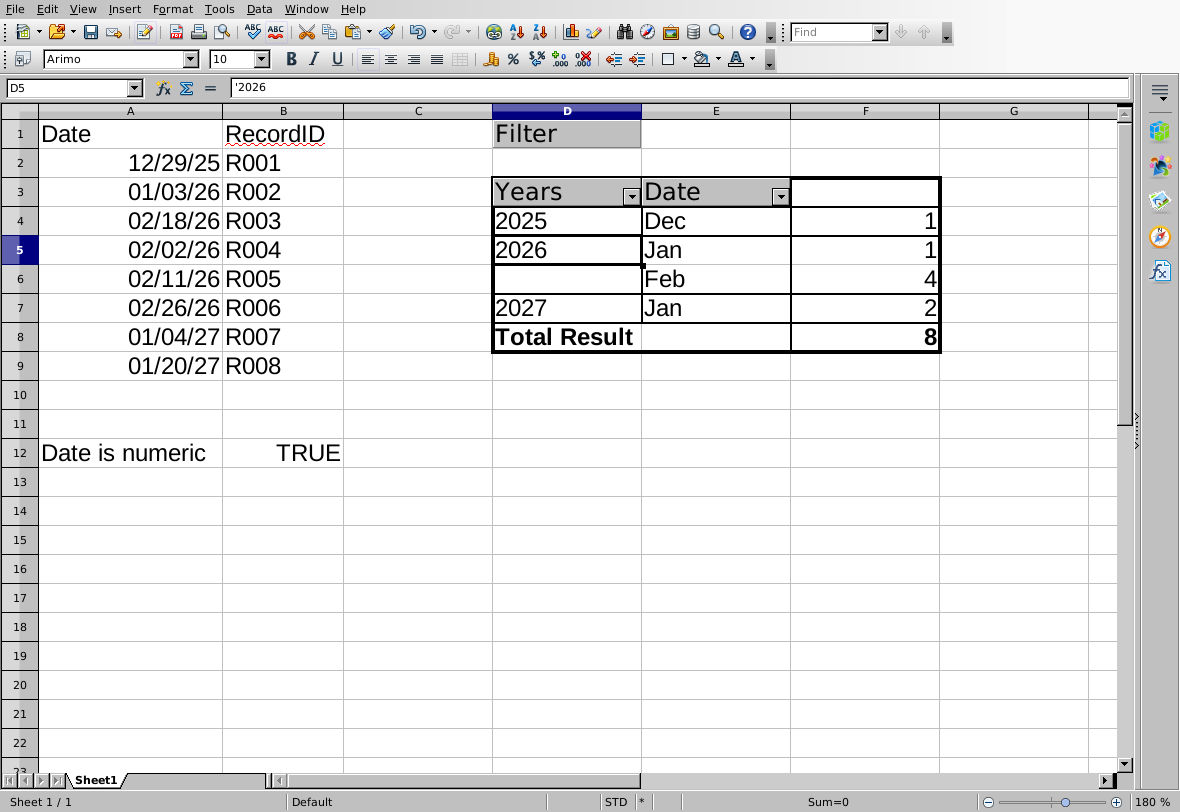Screen dimensions: 1180x812
Task: Open Help question mark icon
Action: [x=747, y=32]
